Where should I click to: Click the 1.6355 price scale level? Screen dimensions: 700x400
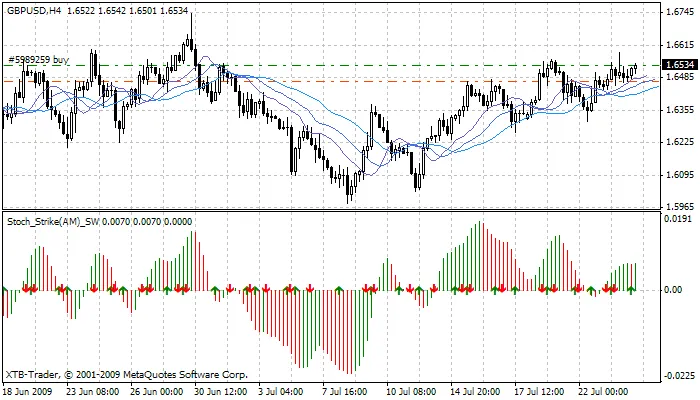tap(679, 110)
